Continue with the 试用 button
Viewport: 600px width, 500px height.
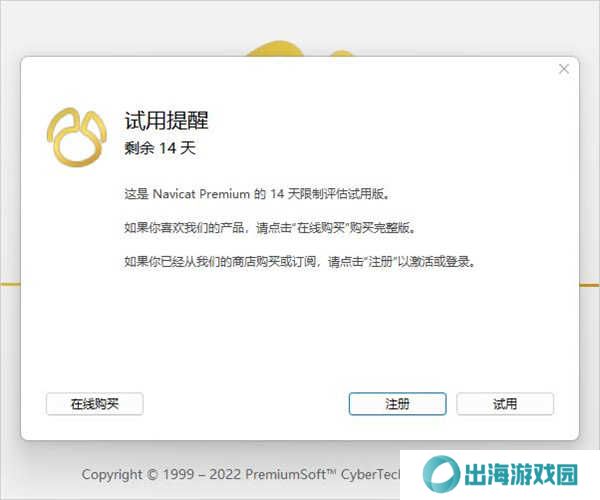click(505, 404)
